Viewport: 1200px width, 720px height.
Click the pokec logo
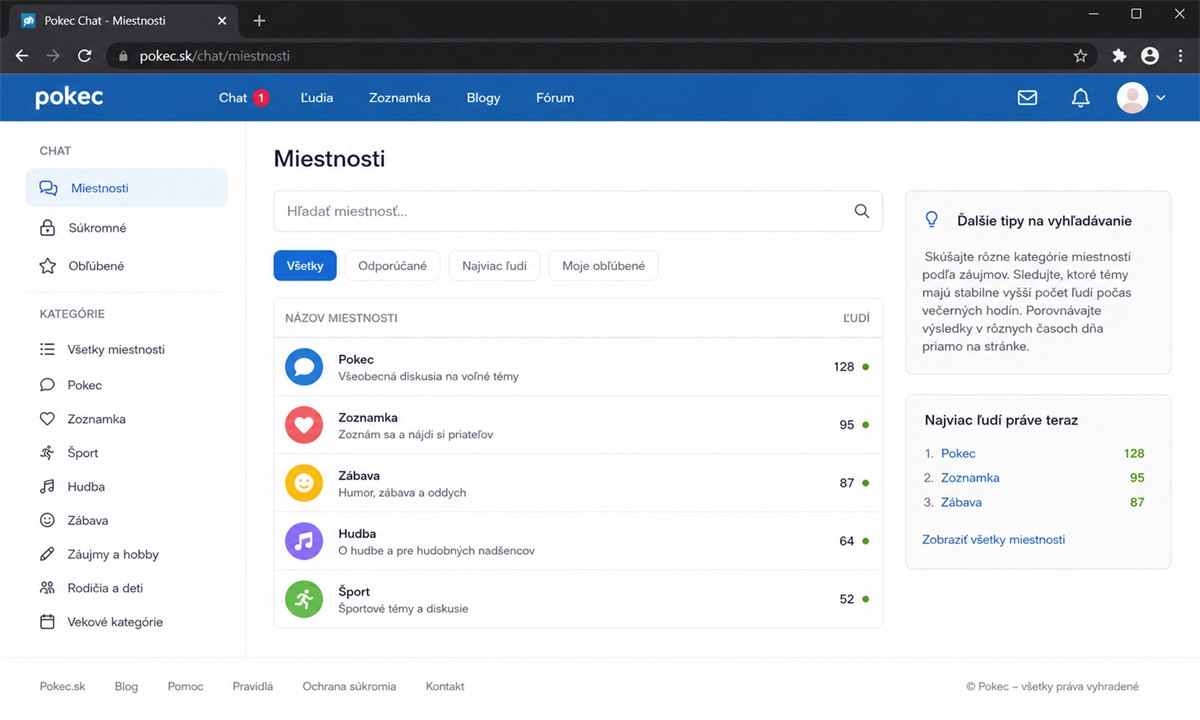(x=69, y=97)
